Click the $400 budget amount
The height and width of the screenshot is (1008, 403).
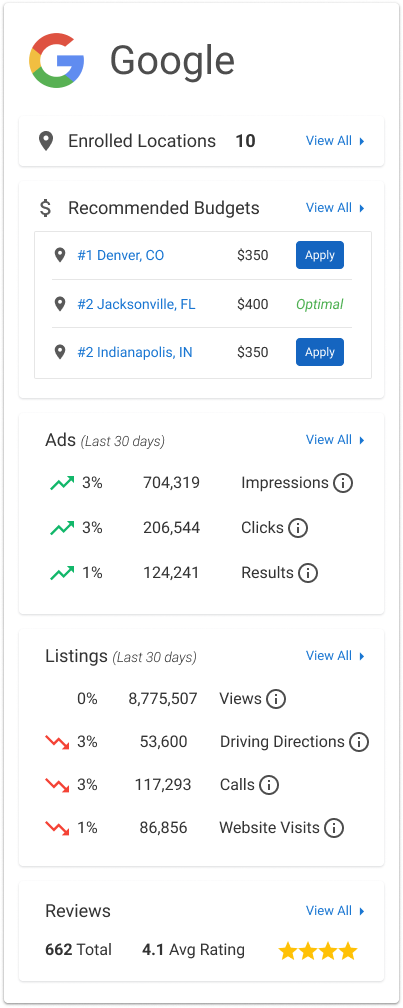[x=253, y=304]
